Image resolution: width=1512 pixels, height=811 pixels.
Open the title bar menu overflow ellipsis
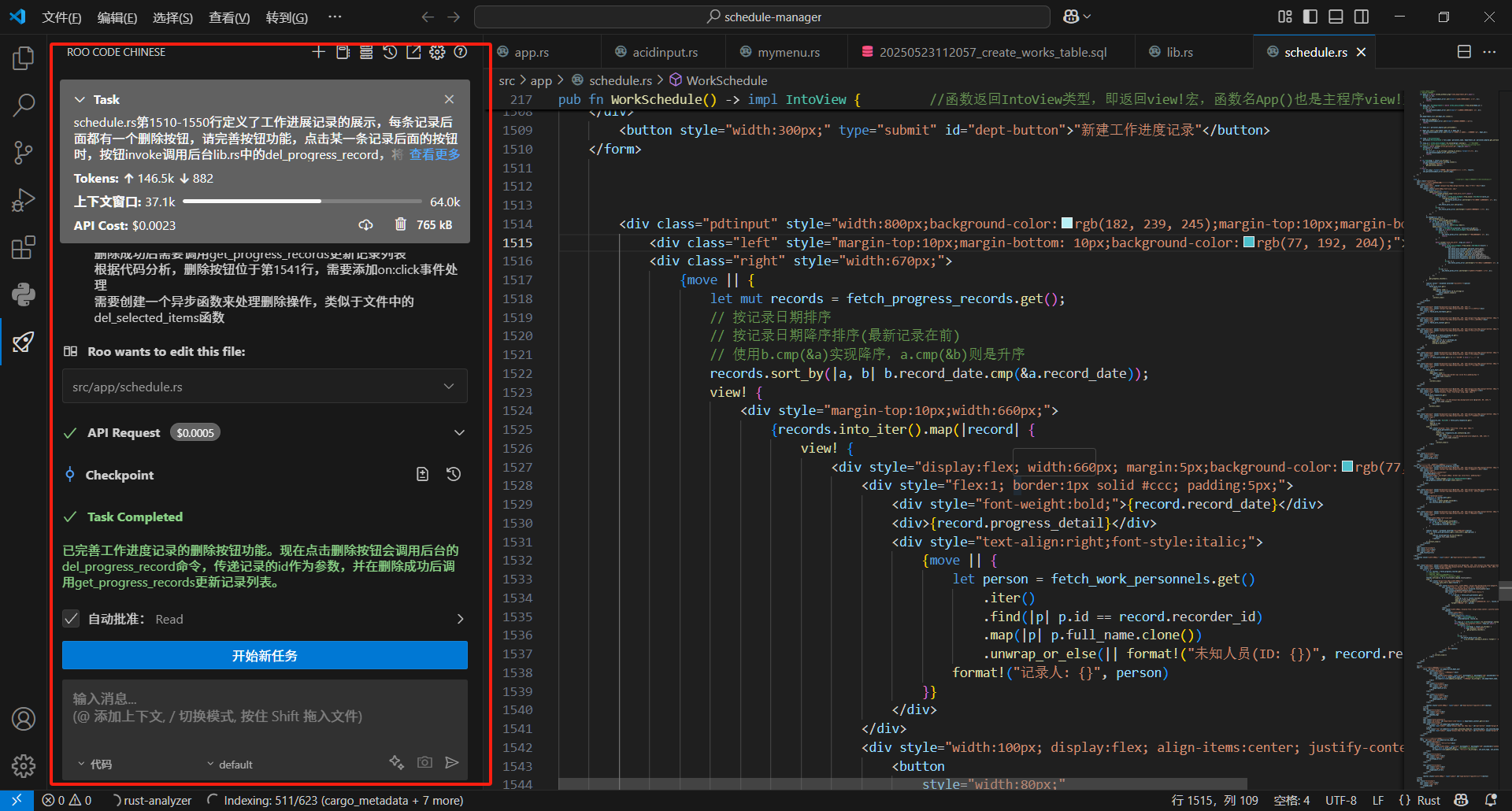[335, 17]
